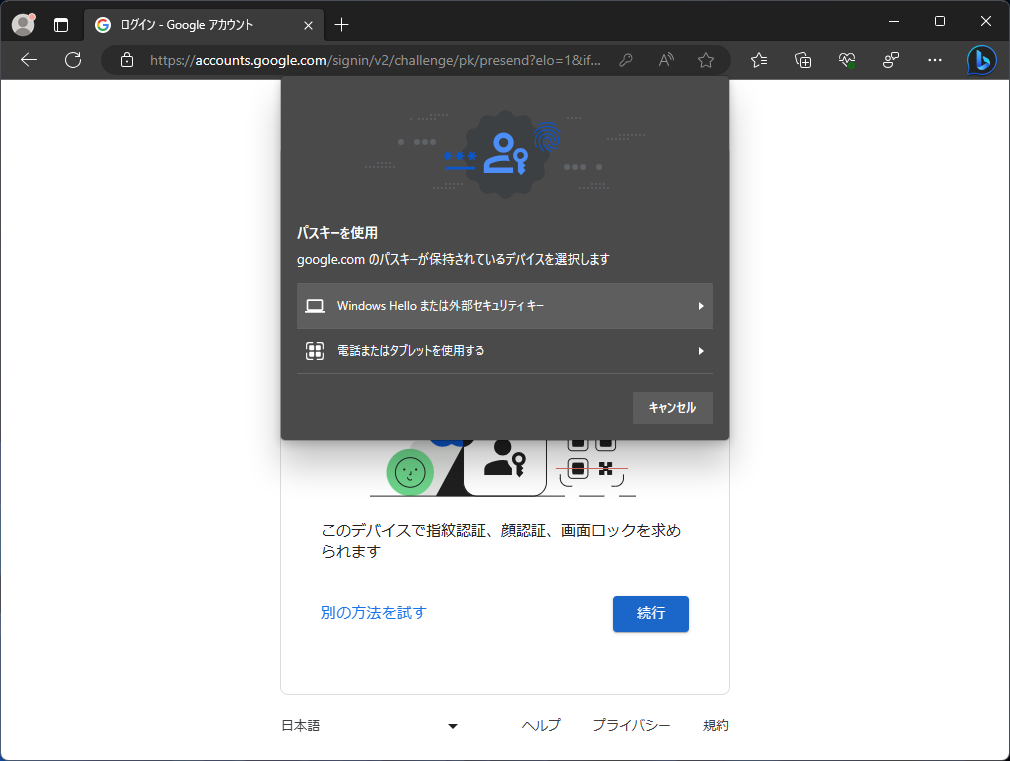Open the Settings and more menu
The width and height of the screenshot is (1010, 761).
[934, 60]
